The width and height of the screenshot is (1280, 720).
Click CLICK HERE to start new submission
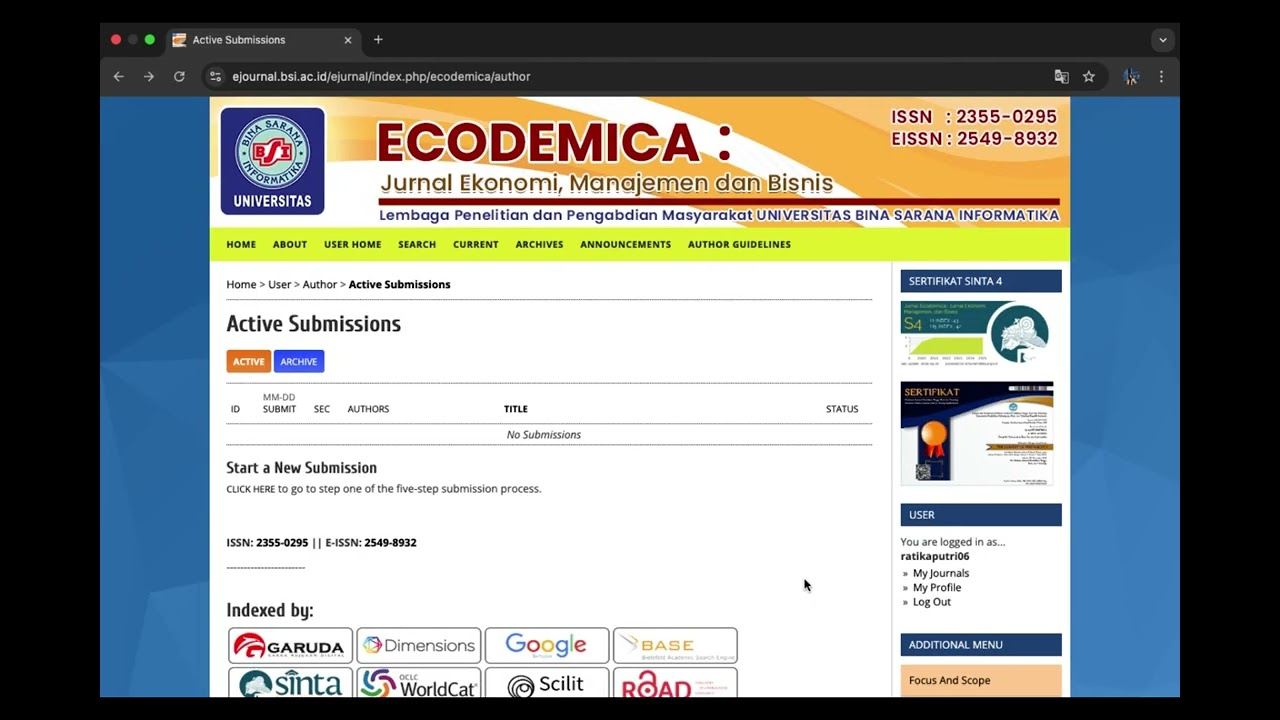(x=250, y=489)
